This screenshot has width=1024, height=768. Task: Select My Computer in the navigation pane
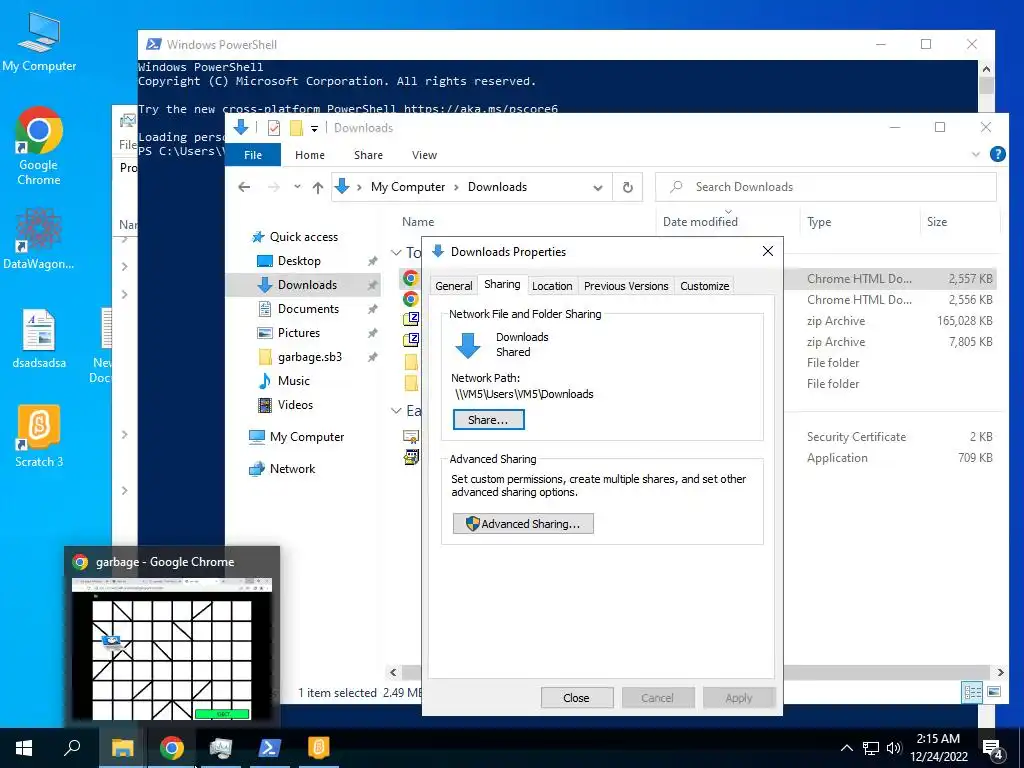(x=307, y=437)
